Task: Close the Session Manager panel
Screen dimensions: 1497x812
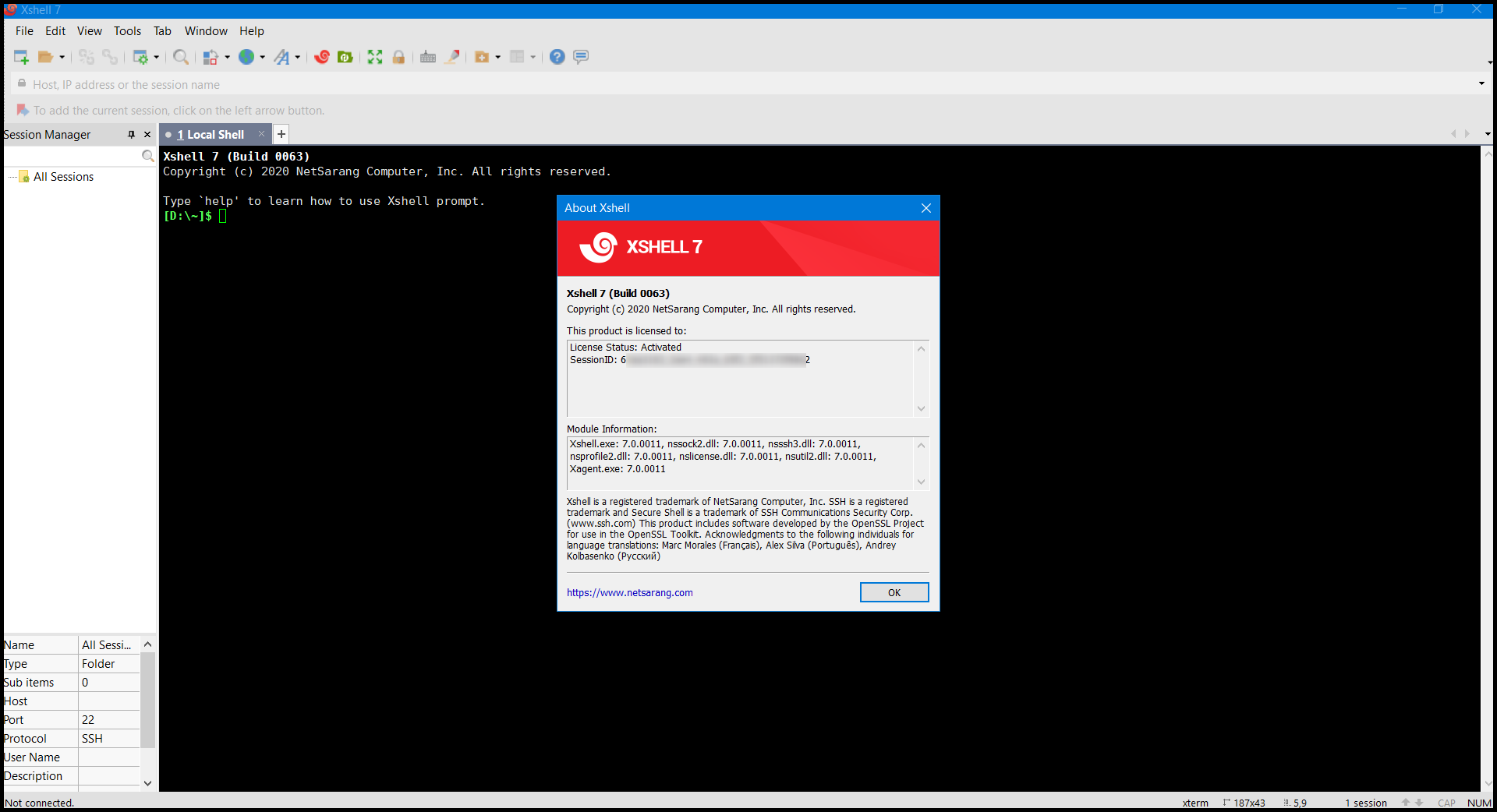Action: [x=147, y=135]
